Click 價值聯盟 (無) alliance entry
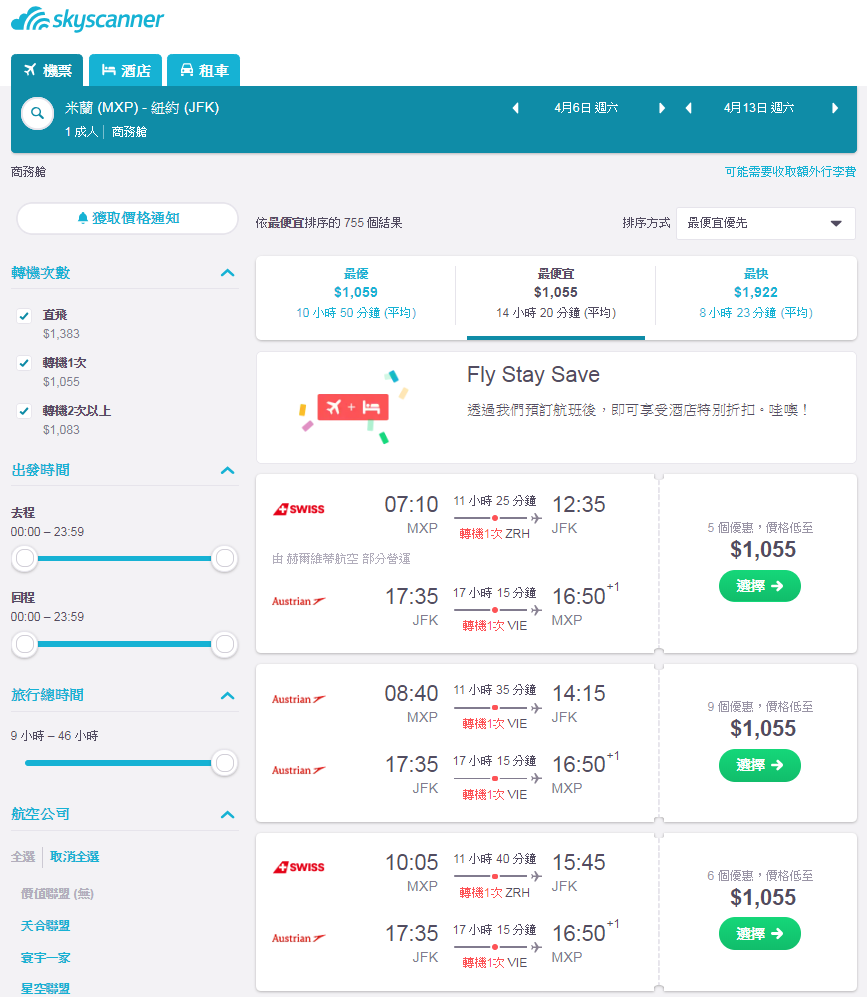This screenshot has height=997, width=867. pos(57,893)
